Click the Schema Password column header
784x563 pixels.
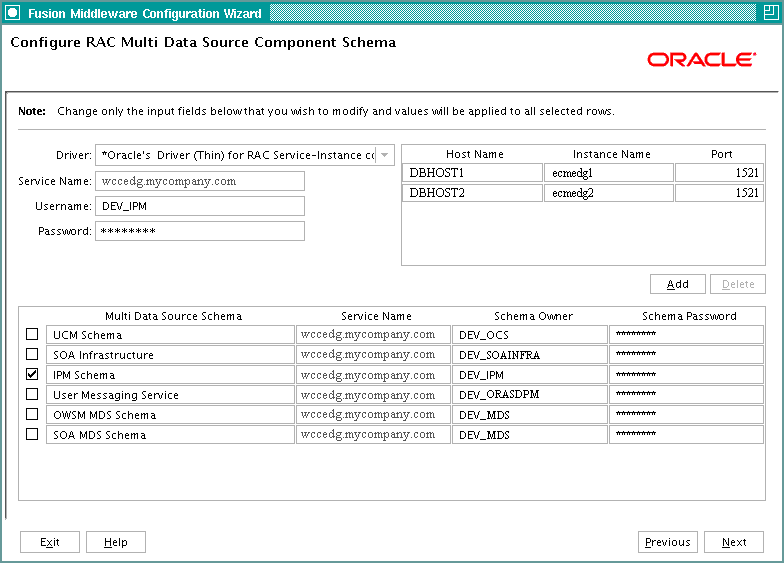pos(689,316)
